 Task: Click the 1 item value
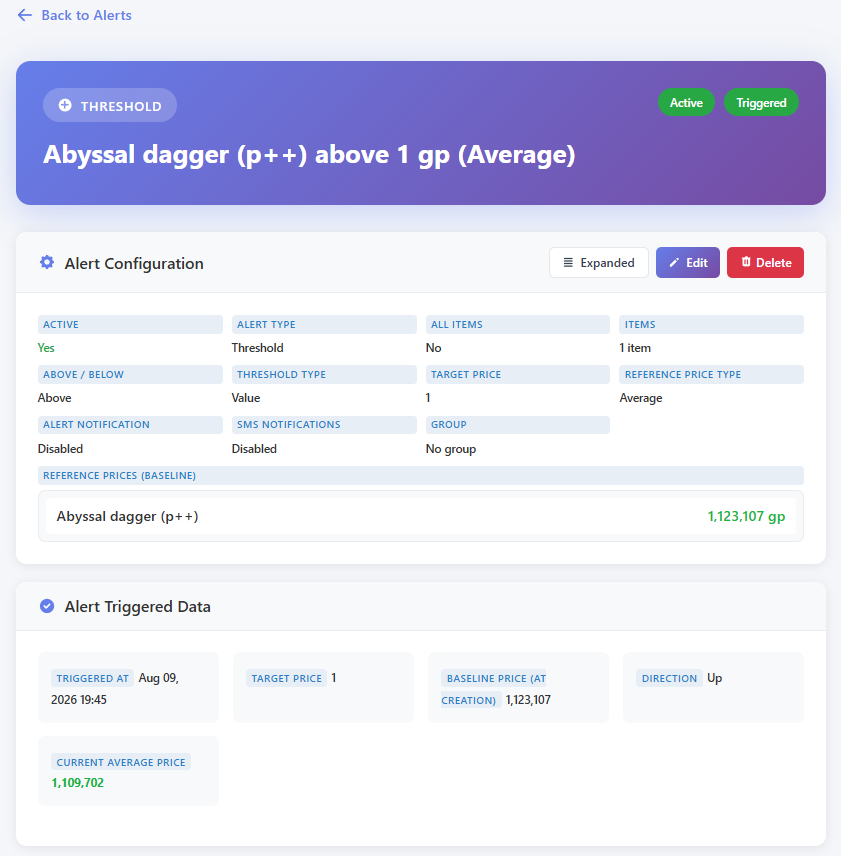tap(635, 348)
